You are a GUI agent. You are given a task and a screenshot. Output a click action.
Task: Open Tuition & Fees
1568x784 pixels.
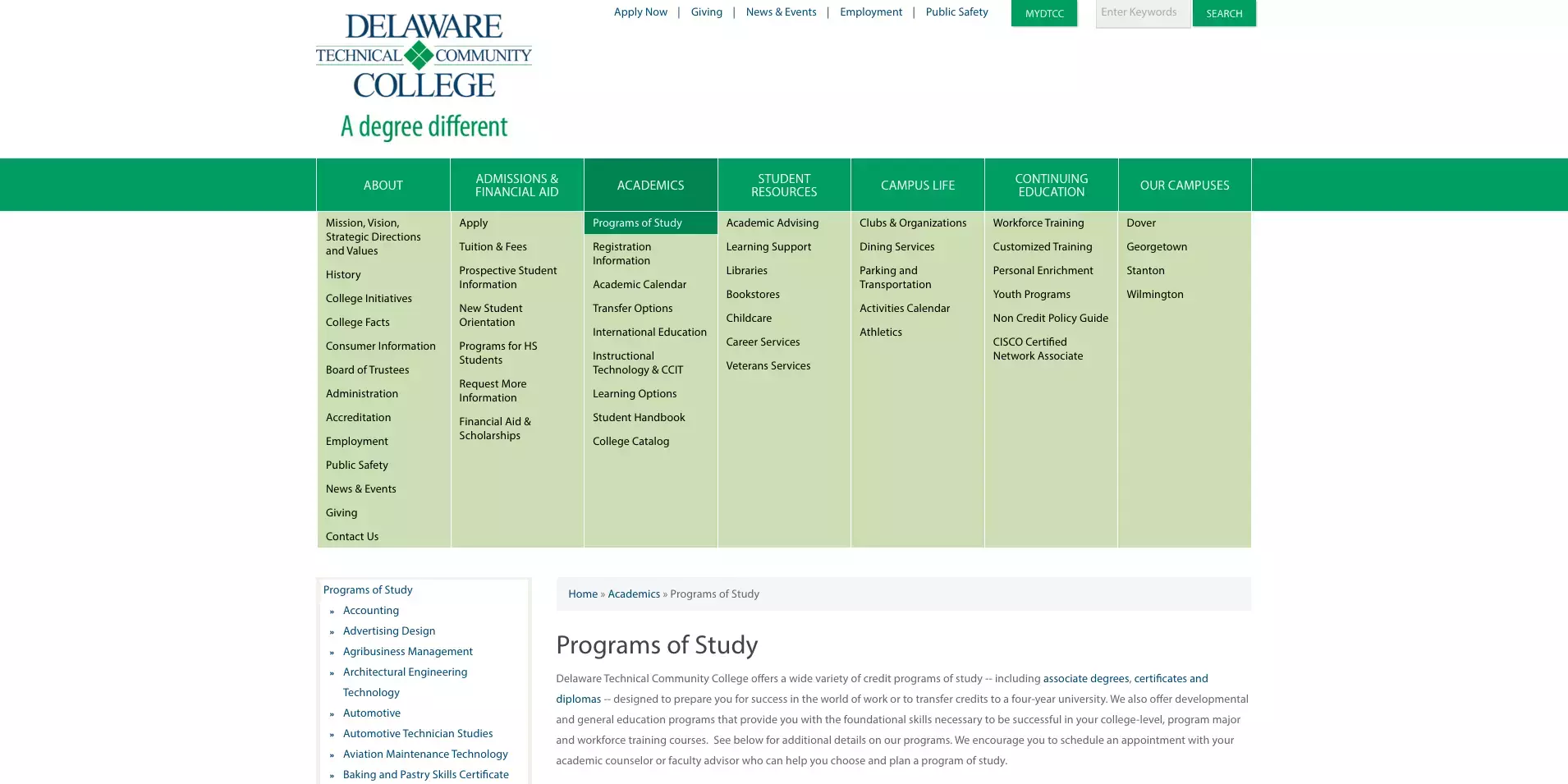[493, 246]
